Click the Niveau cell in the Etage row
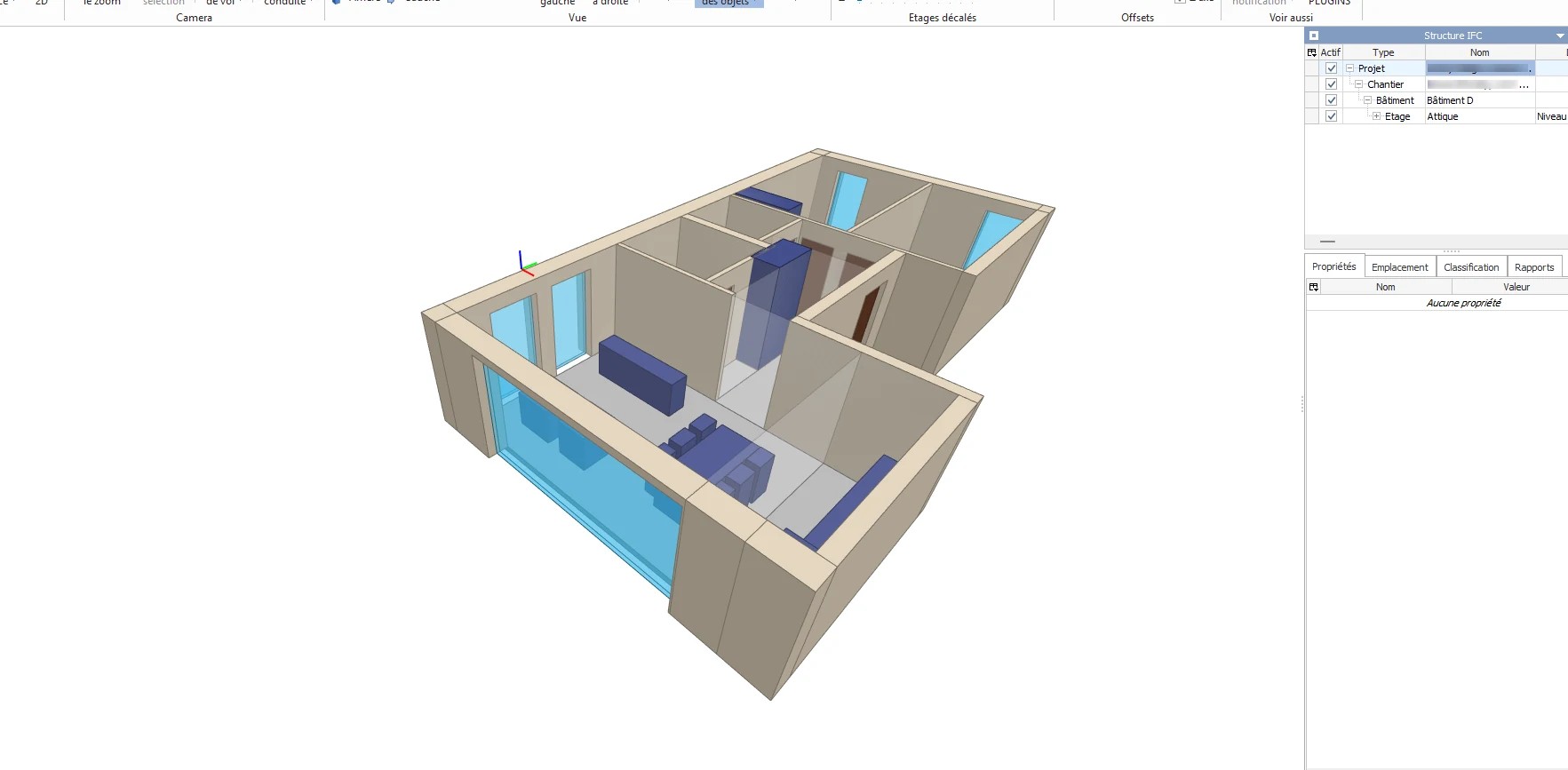Image resolution: width=1568 pixels, height=770 pixels. (x=1551, y=116)
